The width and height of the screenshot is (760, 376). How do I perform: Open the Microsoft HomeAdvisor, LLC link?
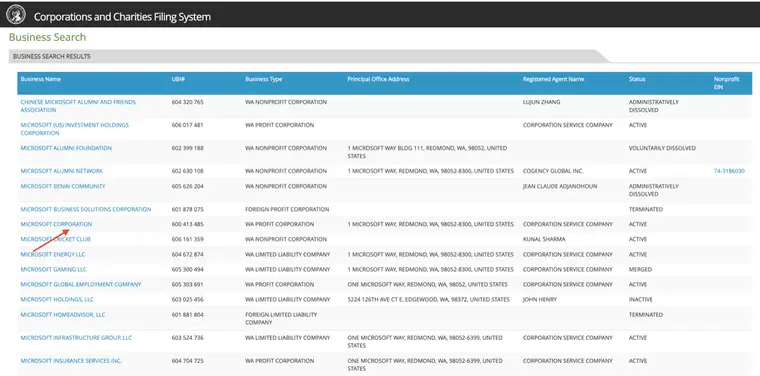(63, 314)
